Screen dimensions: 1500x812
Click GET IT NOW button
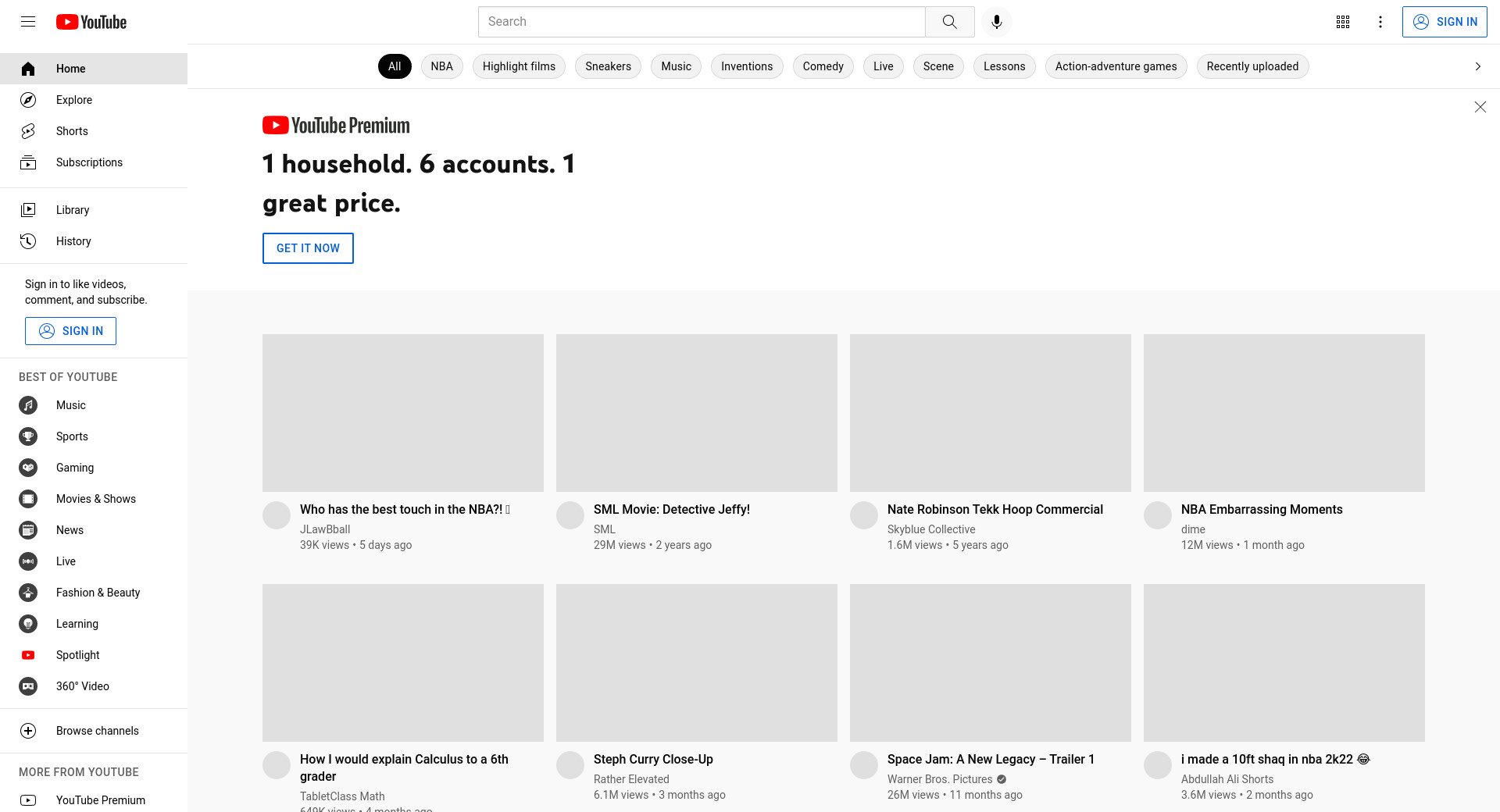308,248
